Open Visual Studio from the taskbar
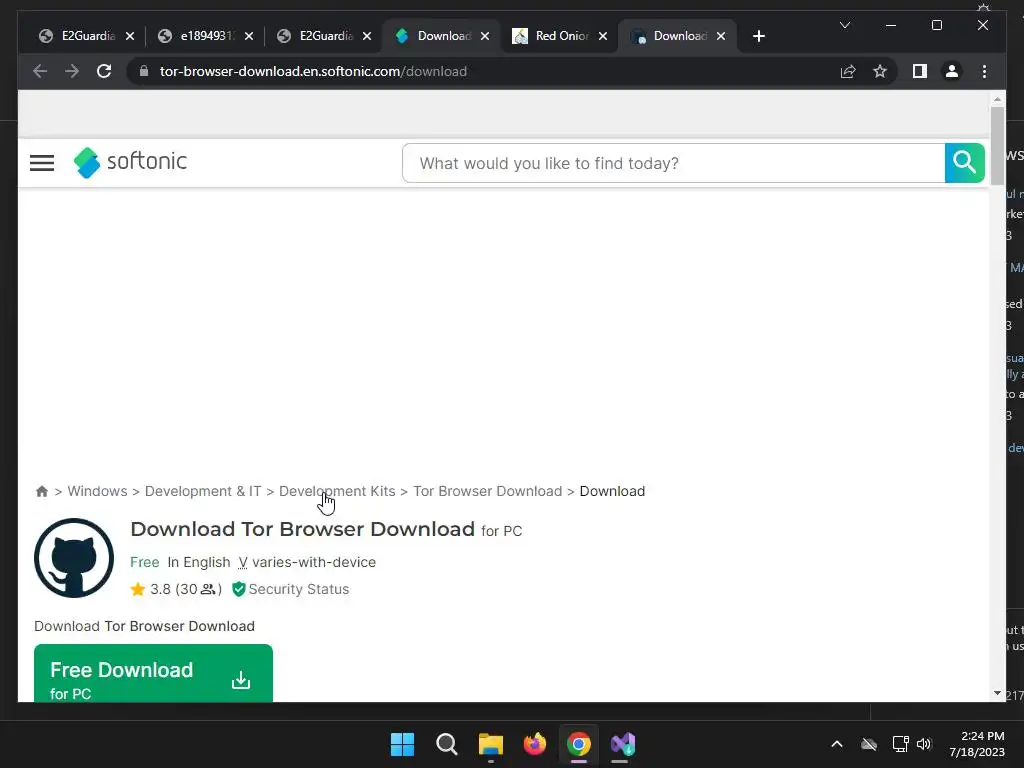The image size is (1024, 768). tap(623, 744)
